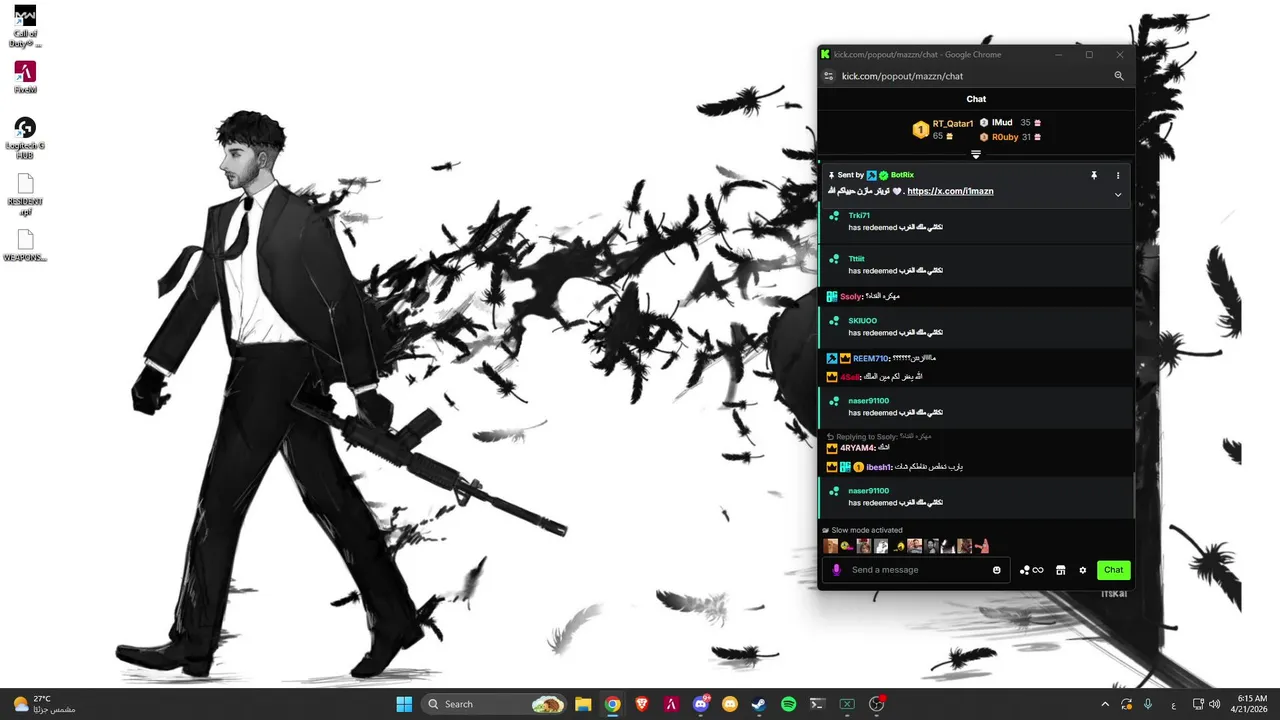The width and height of the screenshot is (1280, 720).
Task: Collapse the gifter leaderboard with arrow handle
Action: pos(976,155)
